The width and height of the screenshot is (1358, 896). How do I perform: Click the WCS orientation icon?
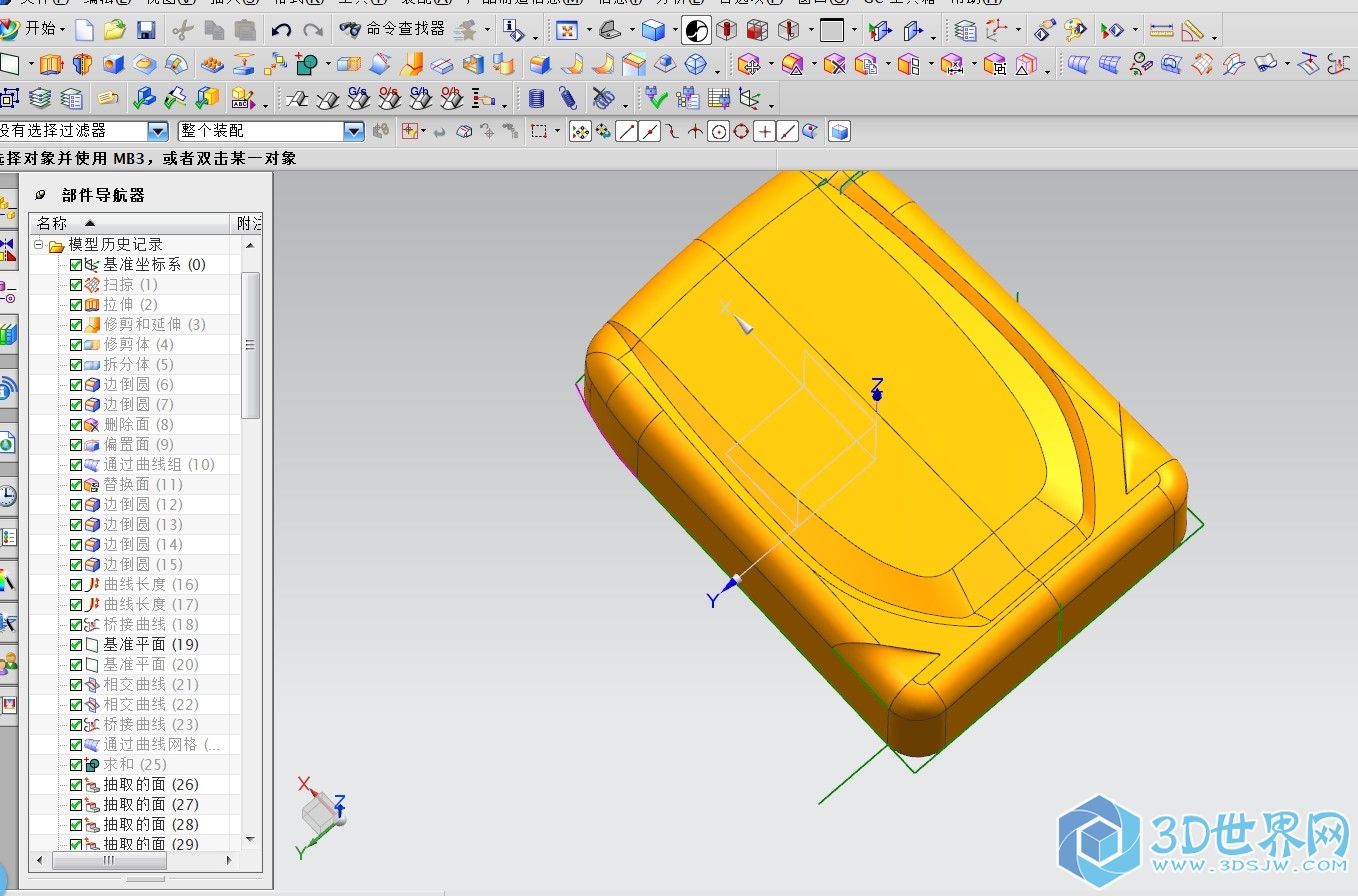click(x=995, y=31)
